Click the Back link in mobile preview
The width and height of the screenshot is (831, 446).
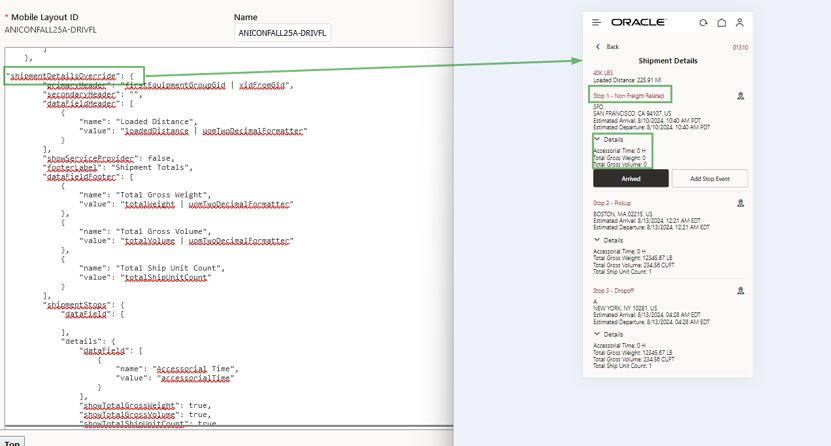[613, 47]
